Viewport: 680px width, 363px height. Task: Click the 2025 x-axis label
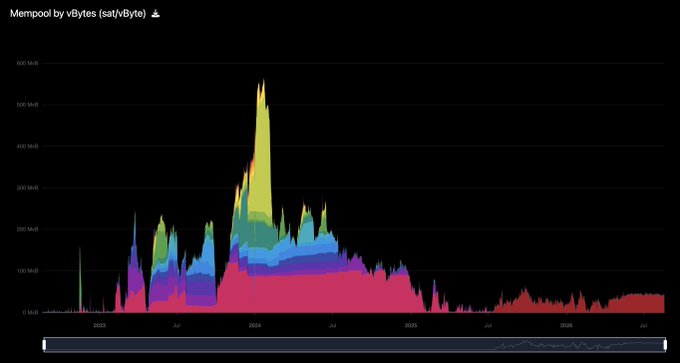[411, 325]
